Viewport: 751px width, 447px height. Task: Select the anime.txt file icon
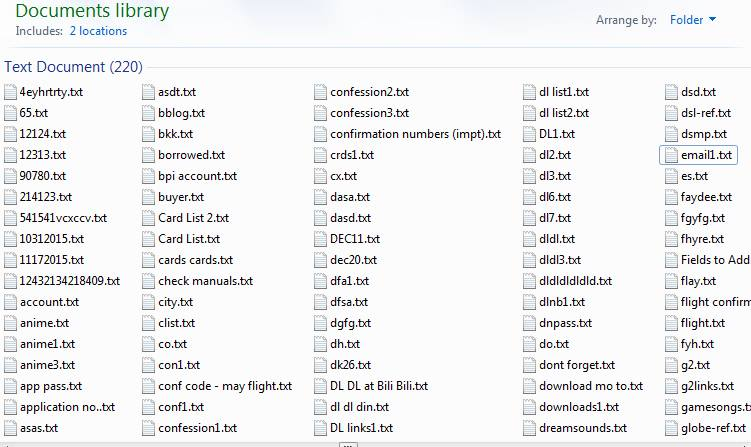click(11, 323)
